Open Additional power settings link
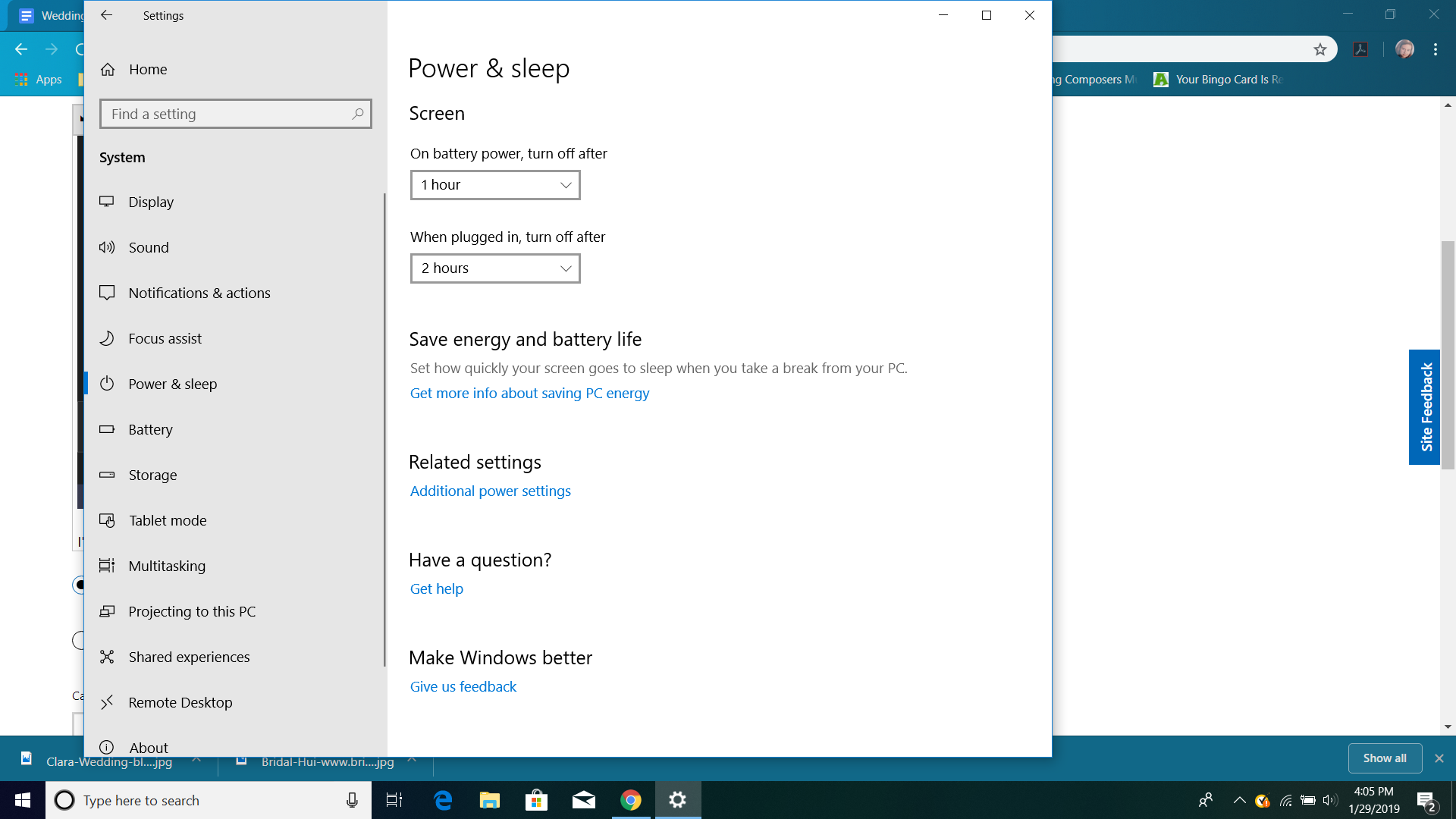Viewport: 1456px width, 819px height. (490, 491)
